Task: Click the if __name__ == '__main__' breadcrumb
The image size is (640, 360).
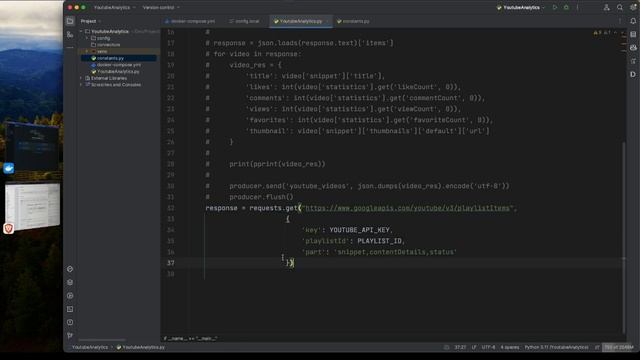Action: coord(190,338)
